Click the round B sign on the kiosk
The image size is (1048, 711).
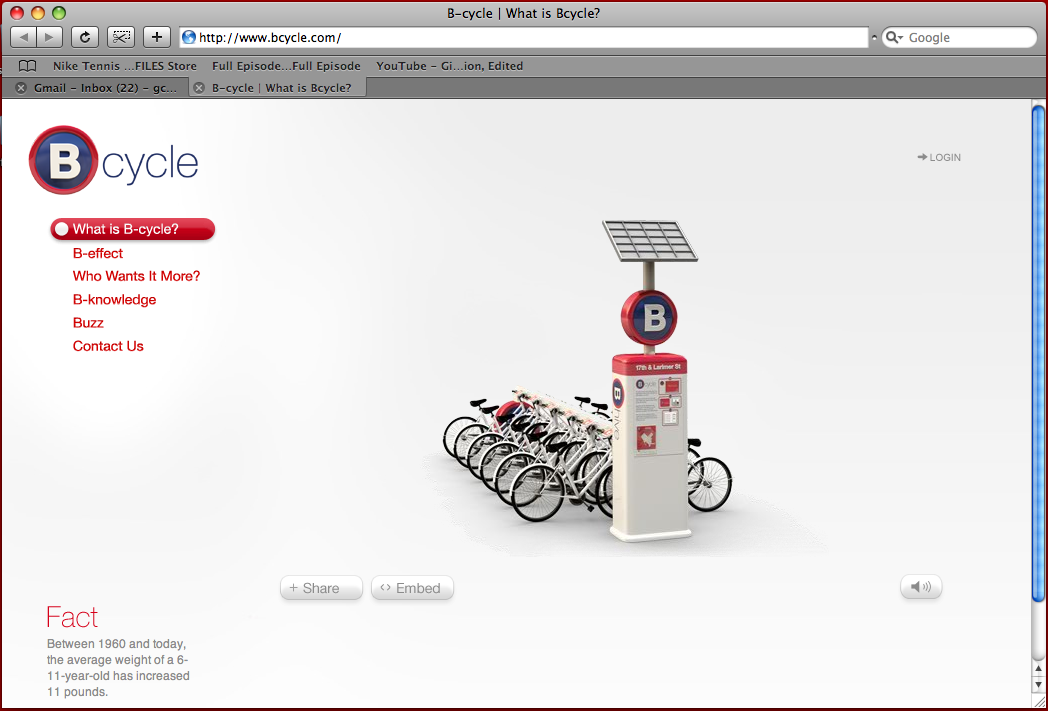(x=649, y=317)
